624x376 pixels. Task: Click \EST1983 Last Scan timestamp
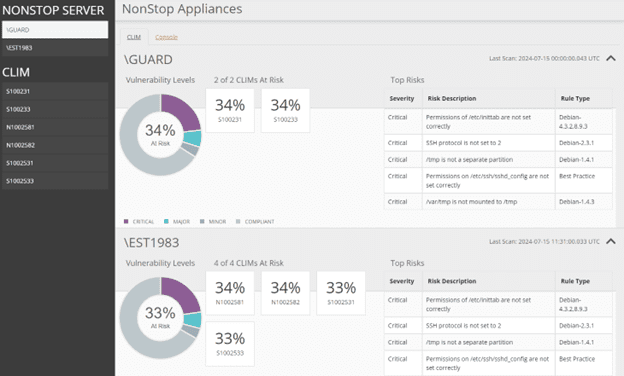544,241
